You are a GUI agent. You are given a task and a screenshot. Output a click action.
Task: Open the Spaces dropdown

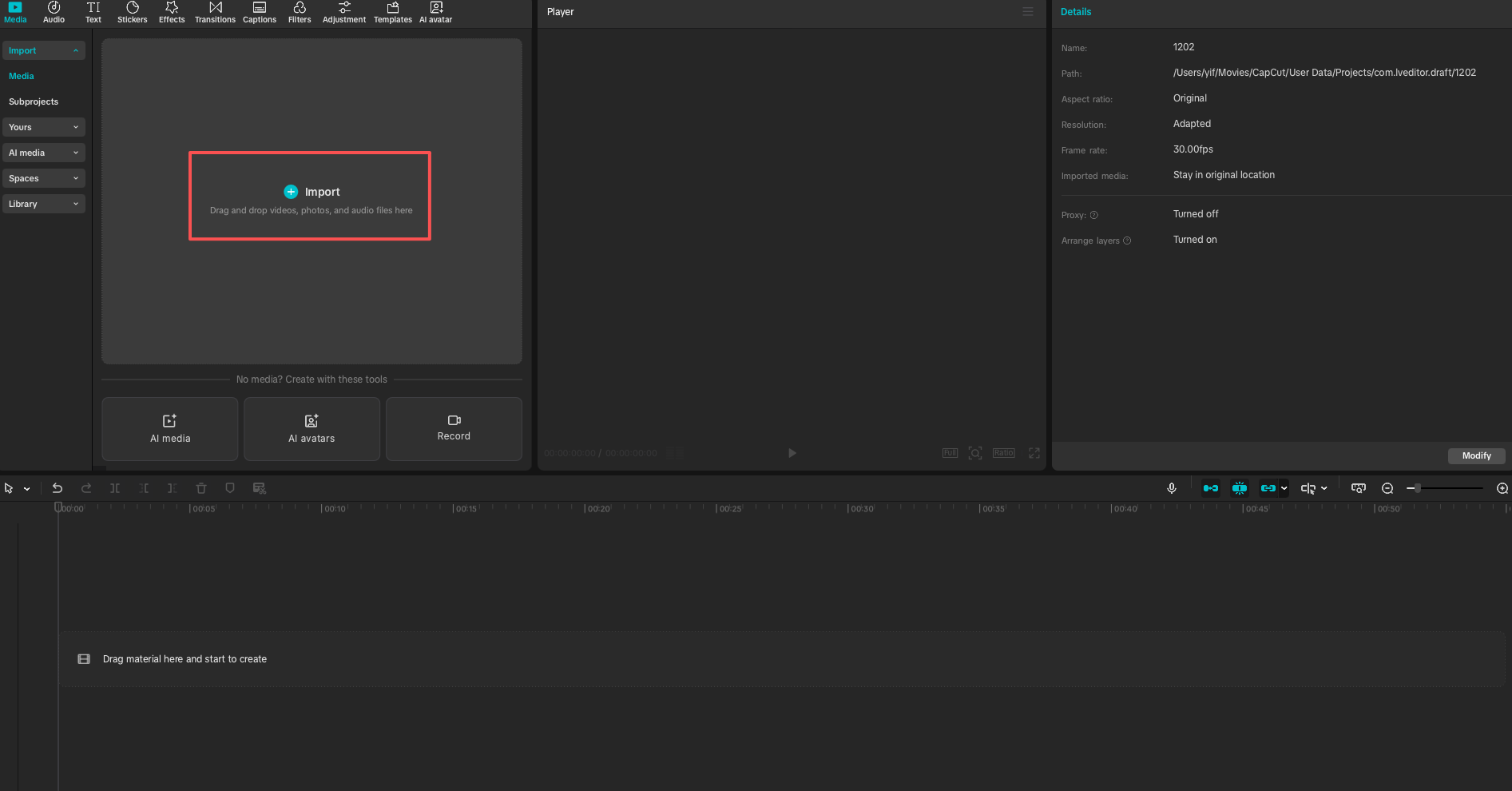pyautogui.click(x=43, y=178)
